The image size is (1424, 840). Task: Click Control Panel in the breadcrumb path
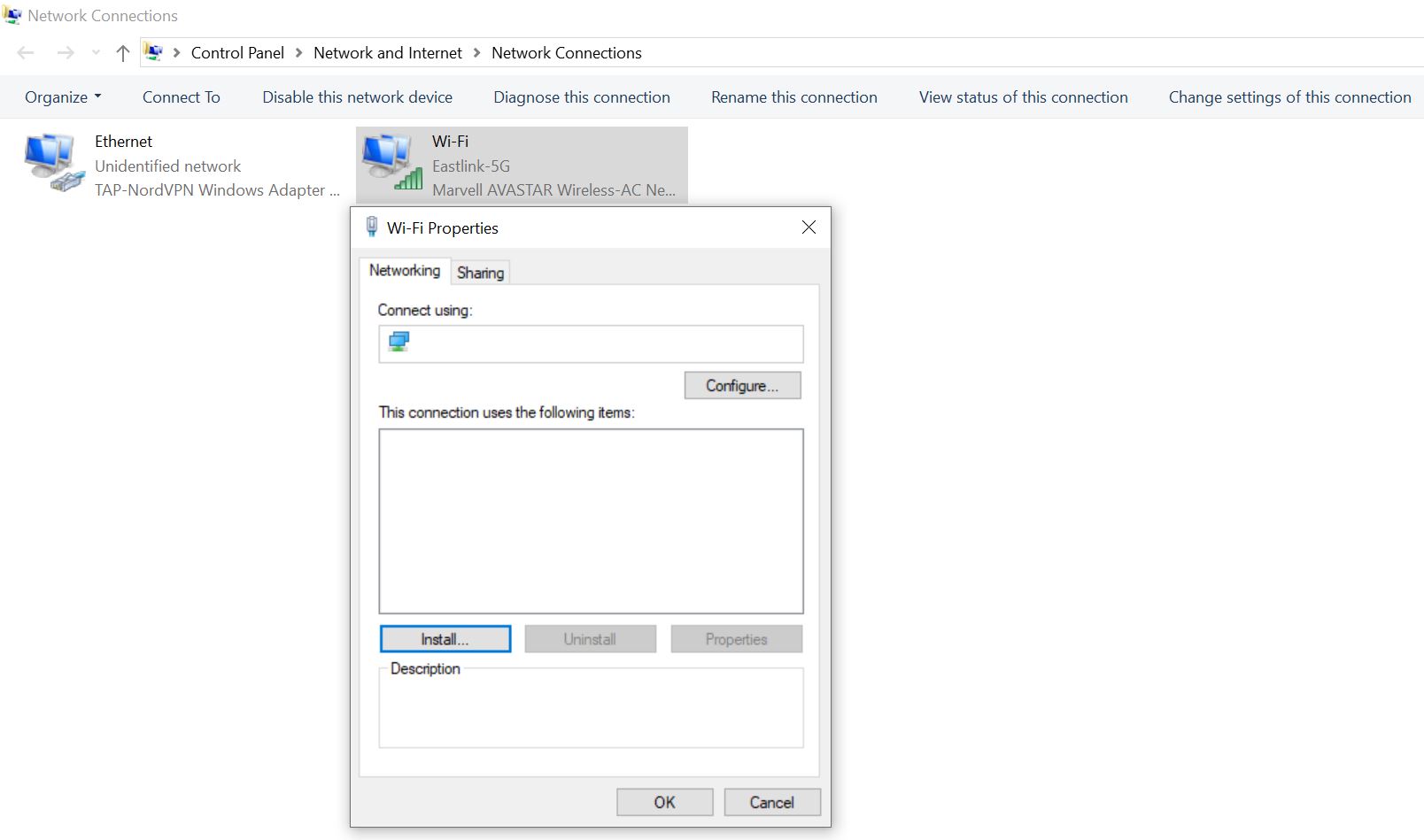(x=237, y=52)
